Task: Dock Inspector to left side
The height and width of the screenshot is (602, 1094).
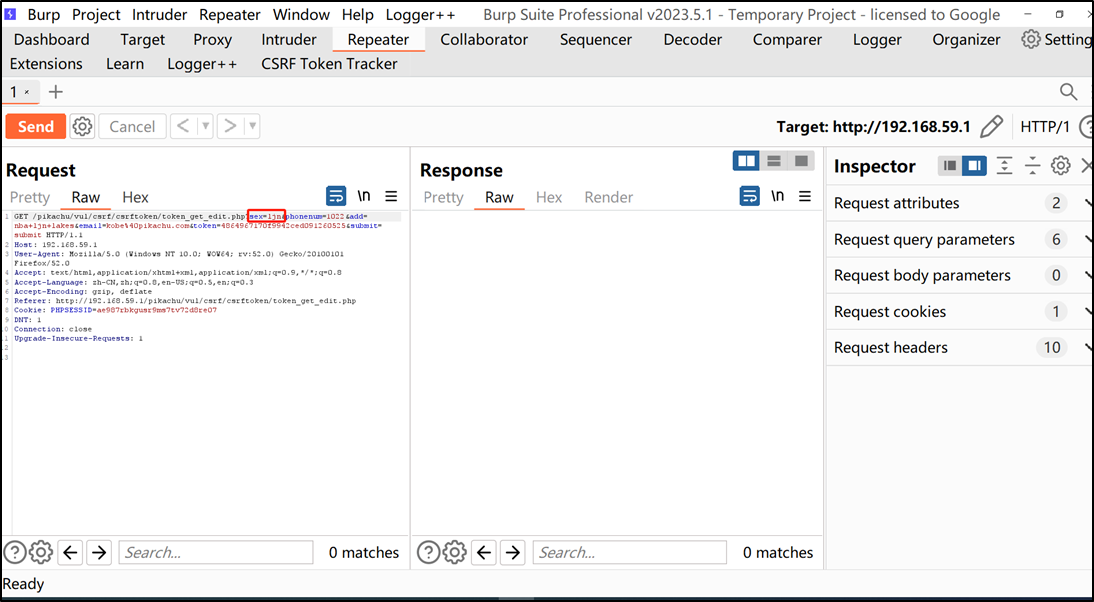Action: click(x=949, y=165)
